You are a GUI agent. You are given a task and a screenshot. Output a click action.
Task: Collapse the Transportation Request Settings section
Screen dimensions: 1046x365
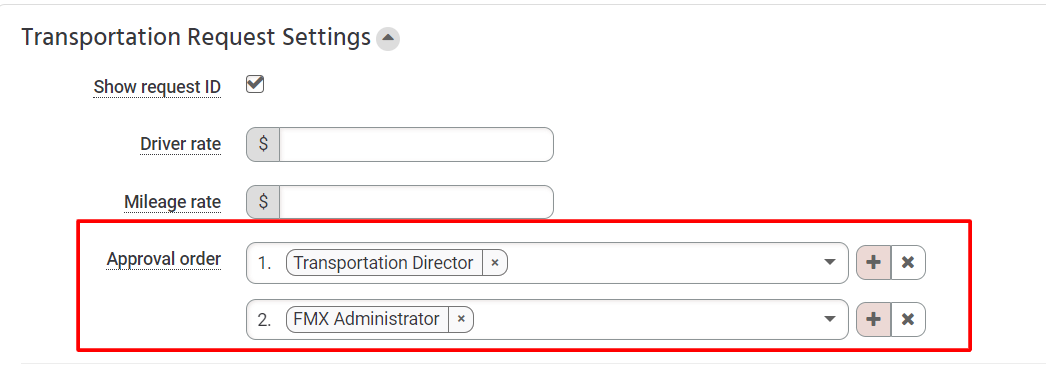(x=388, y=39)
